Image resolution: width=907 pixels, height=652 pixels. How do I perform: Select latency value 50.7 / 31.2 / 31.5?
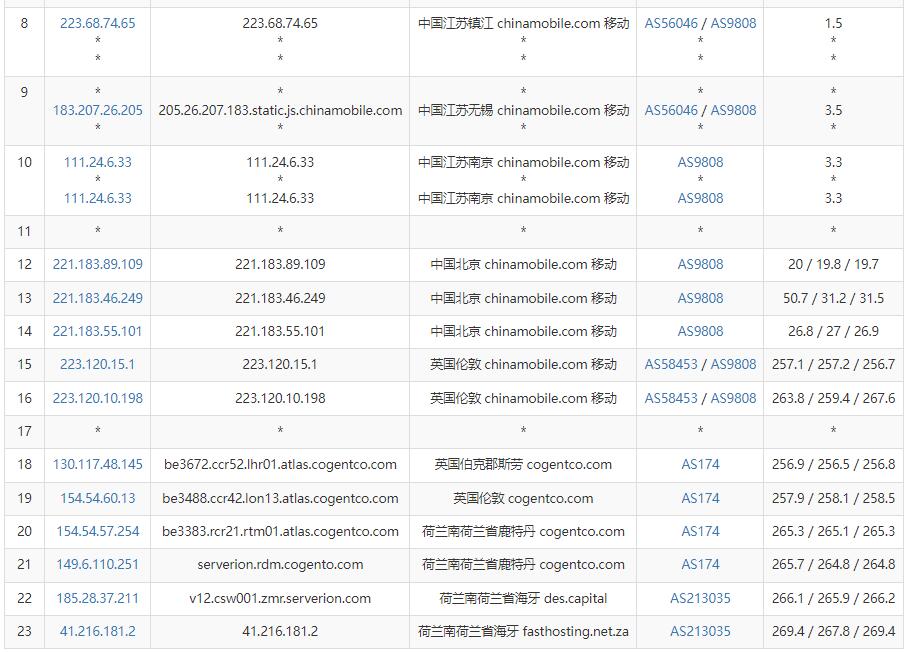833,298
